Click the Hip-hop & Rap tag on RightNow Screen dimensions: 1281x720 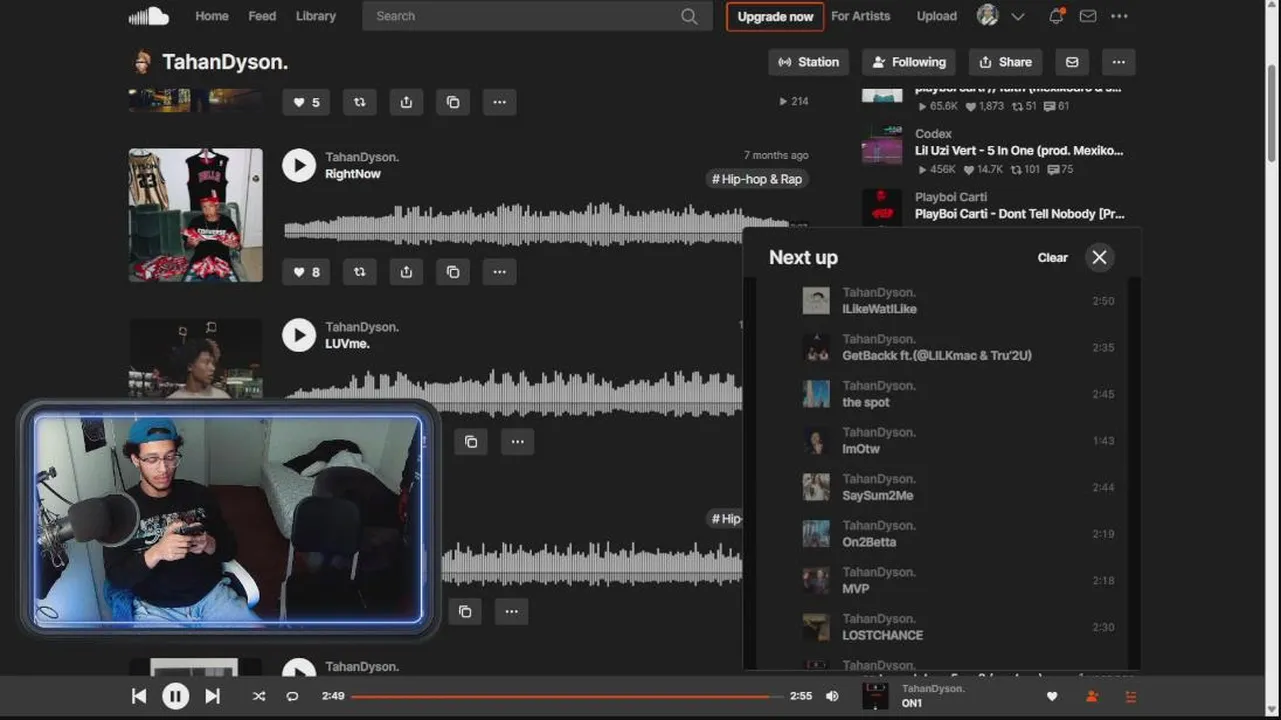tap(756, 179)
